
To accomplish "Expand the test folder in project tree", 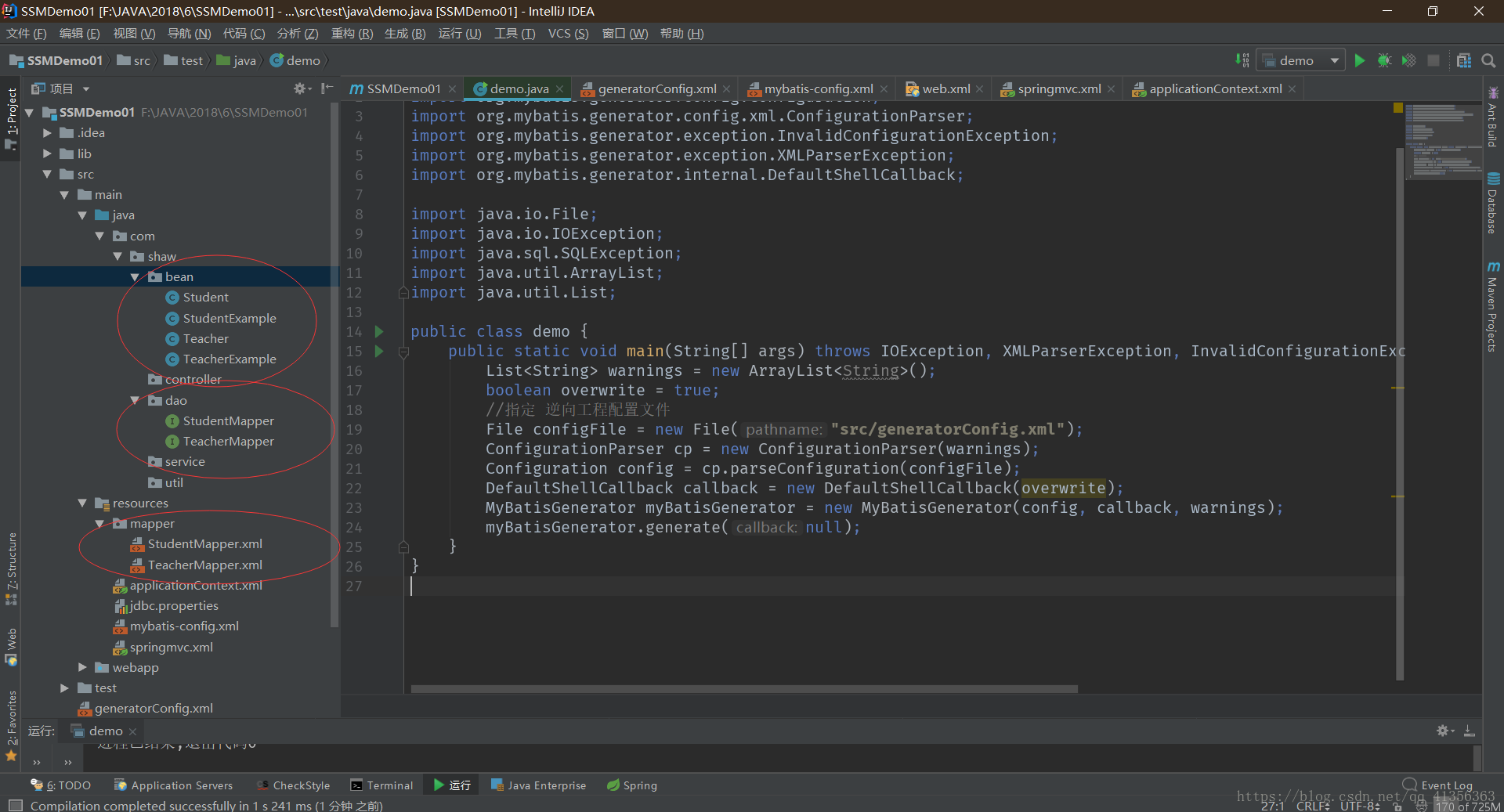I will coord(64,688).
